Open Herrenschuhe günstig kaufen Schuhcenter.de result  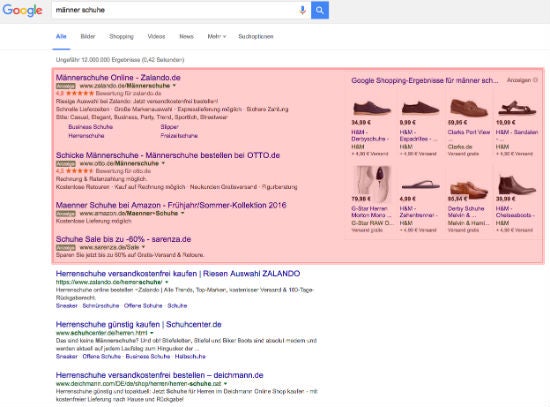coord(139,325)
